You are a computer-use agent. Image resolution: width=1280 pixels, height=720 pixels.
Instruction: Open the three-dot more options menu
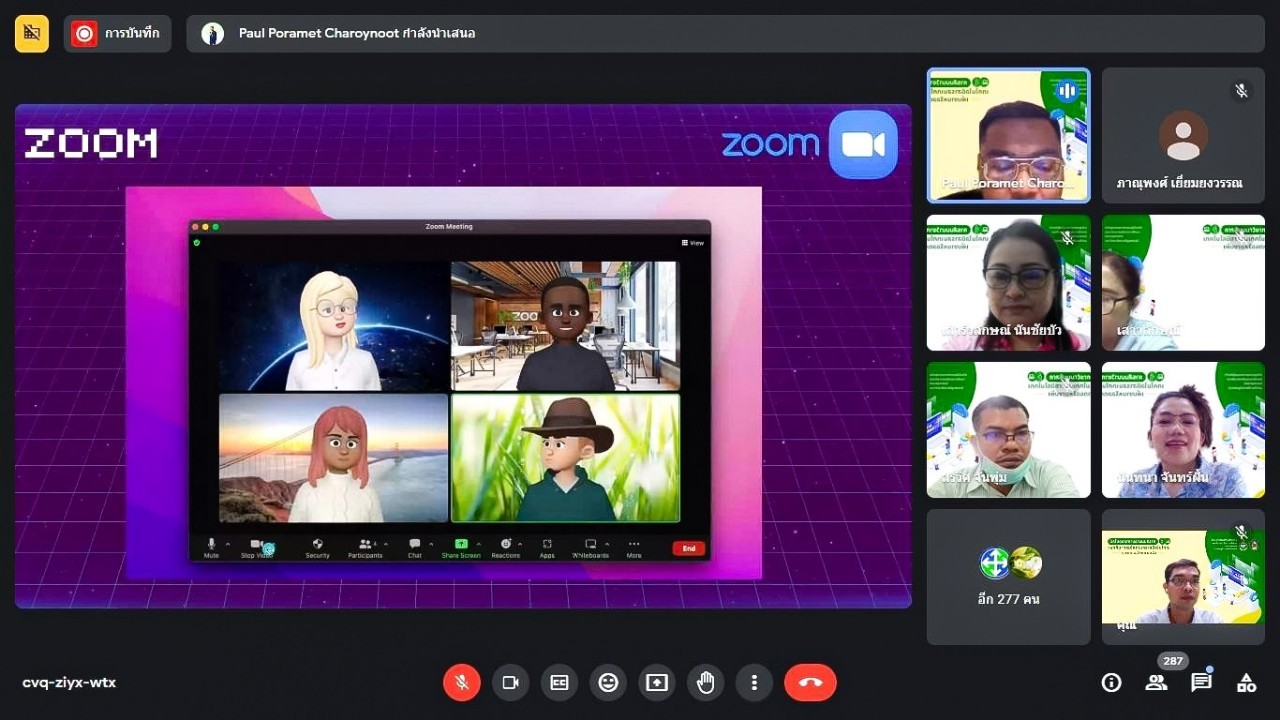point(754,683)
